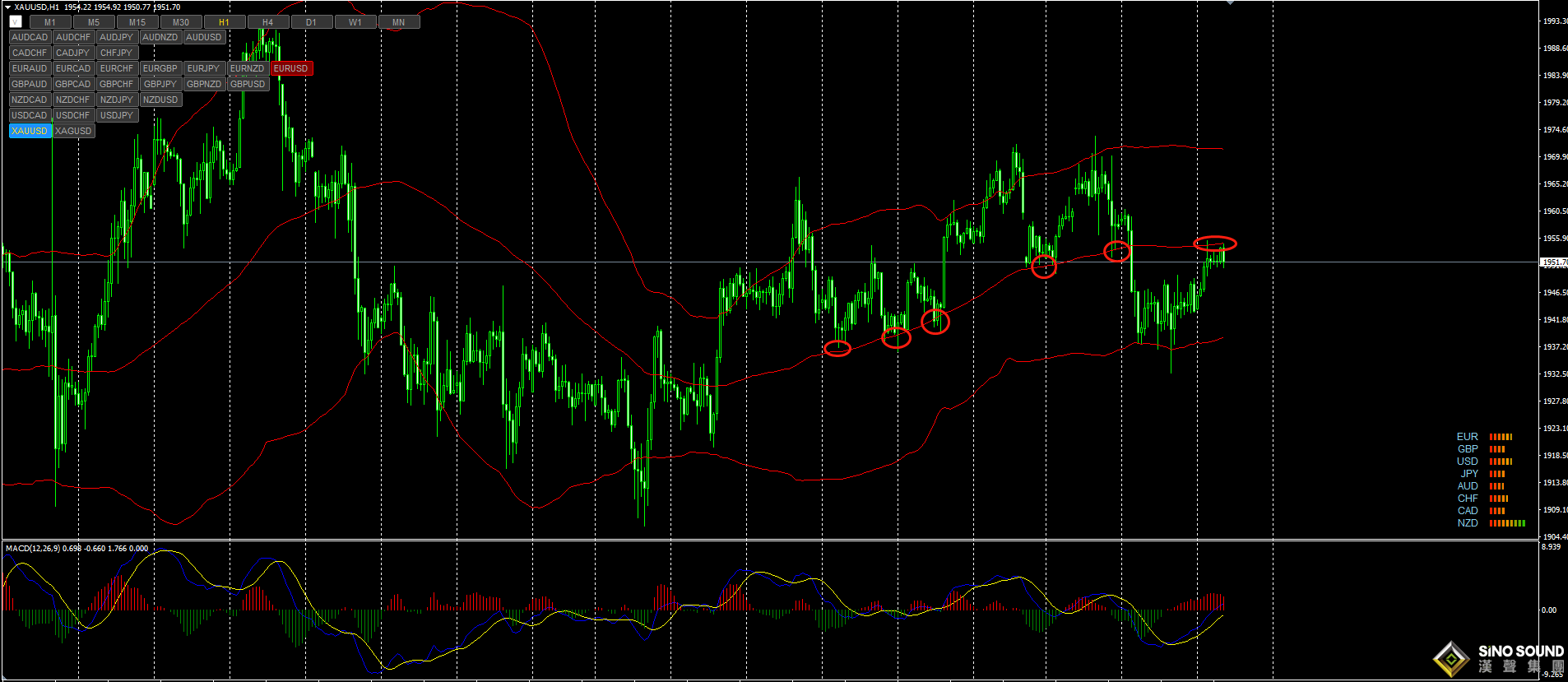Switch chart to GBPUSD pair

pyautogui.click(x=248, y=84)
